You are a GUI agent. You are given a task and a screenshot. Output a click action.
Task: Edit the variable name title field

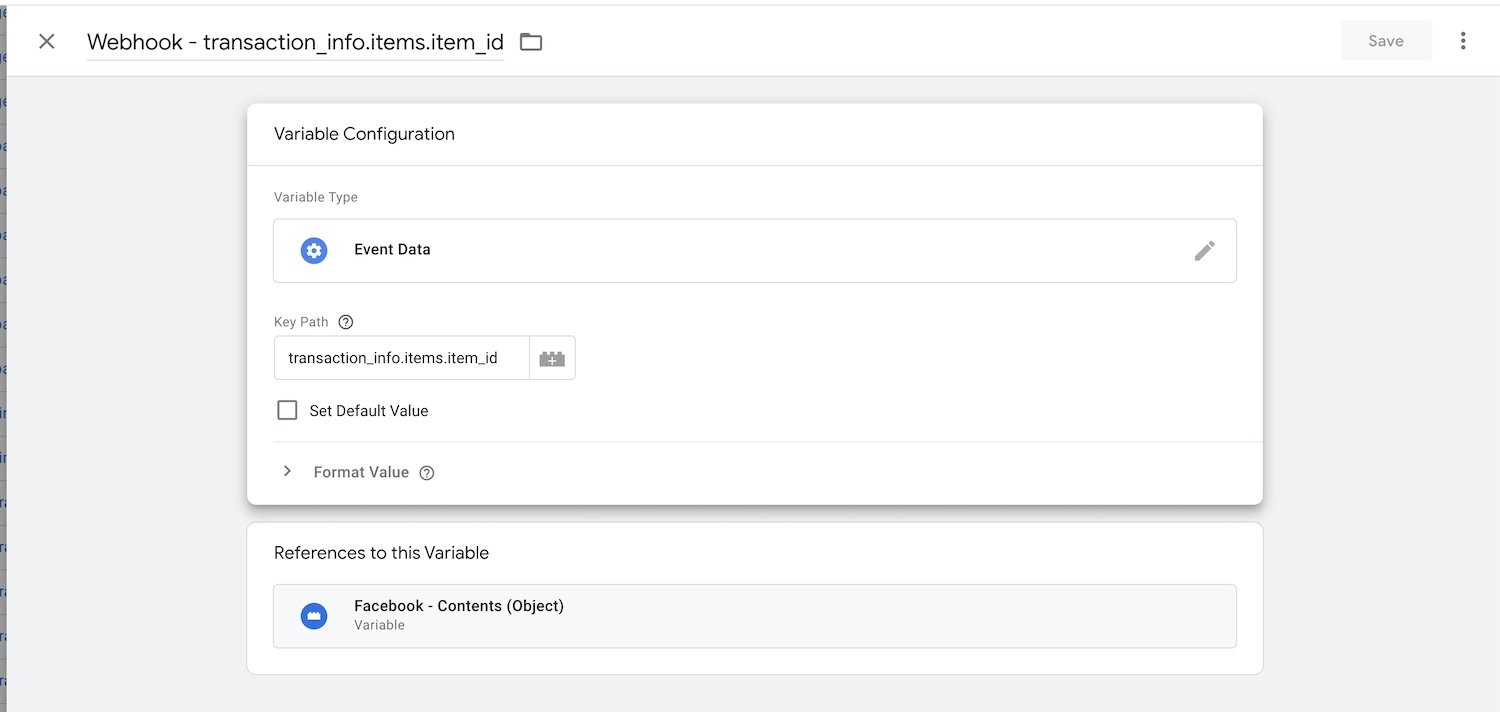(295, 42)
